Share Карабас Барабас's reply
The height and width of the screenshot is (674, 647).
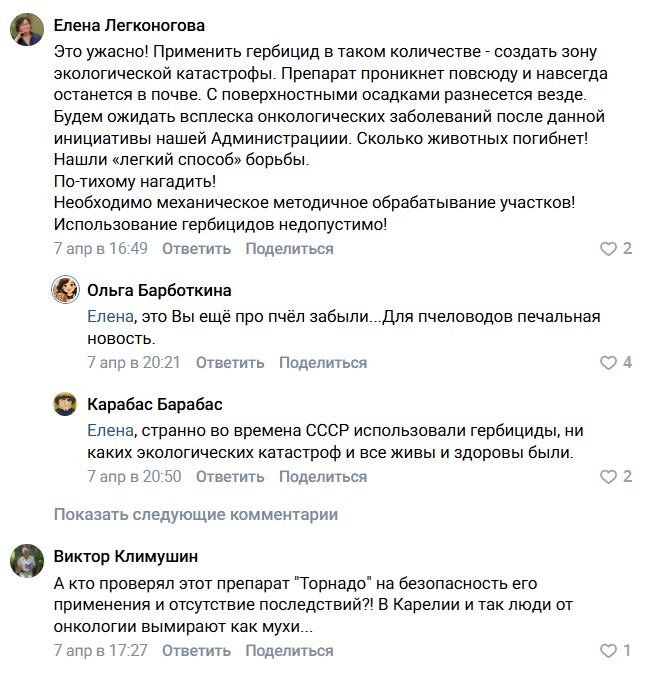[323, 477]
